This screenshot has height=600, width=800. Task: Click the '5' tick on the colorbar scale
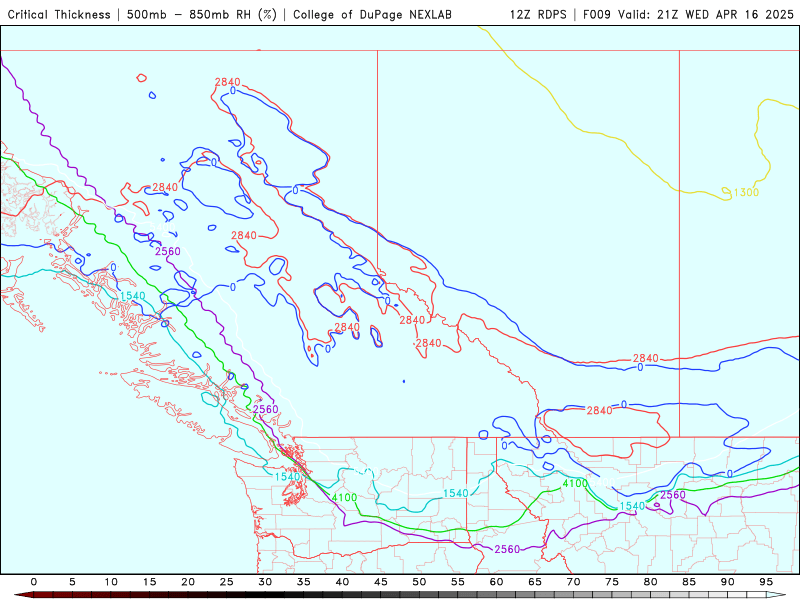72,582
